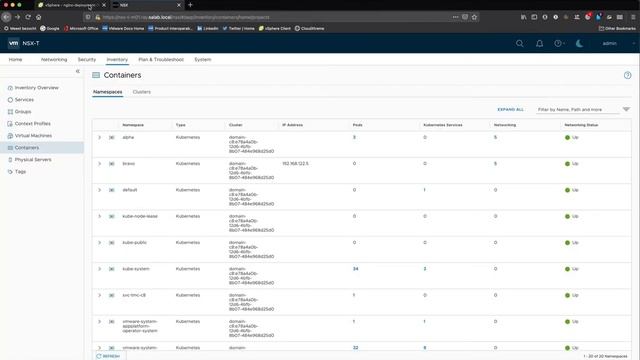Open vSphere Client bookmark

(x=275, y=29)
